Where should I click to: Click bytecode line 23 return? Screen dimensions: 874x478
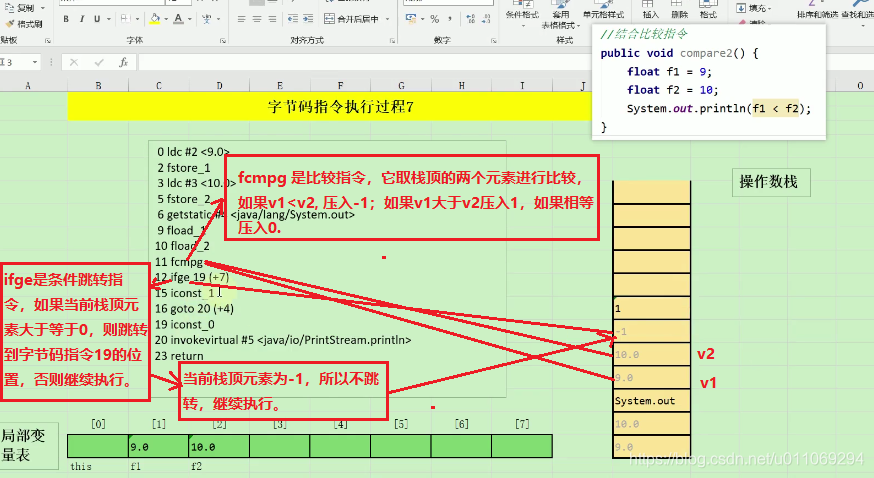[179, 355]
